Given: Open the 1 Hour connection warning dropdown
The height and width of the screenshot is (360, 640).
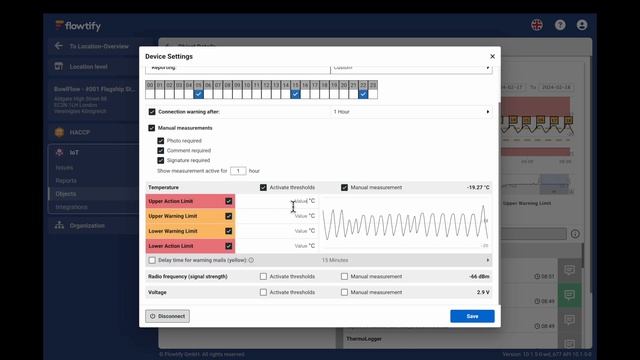Looking at the screenshot, I should tap(411, 111).
